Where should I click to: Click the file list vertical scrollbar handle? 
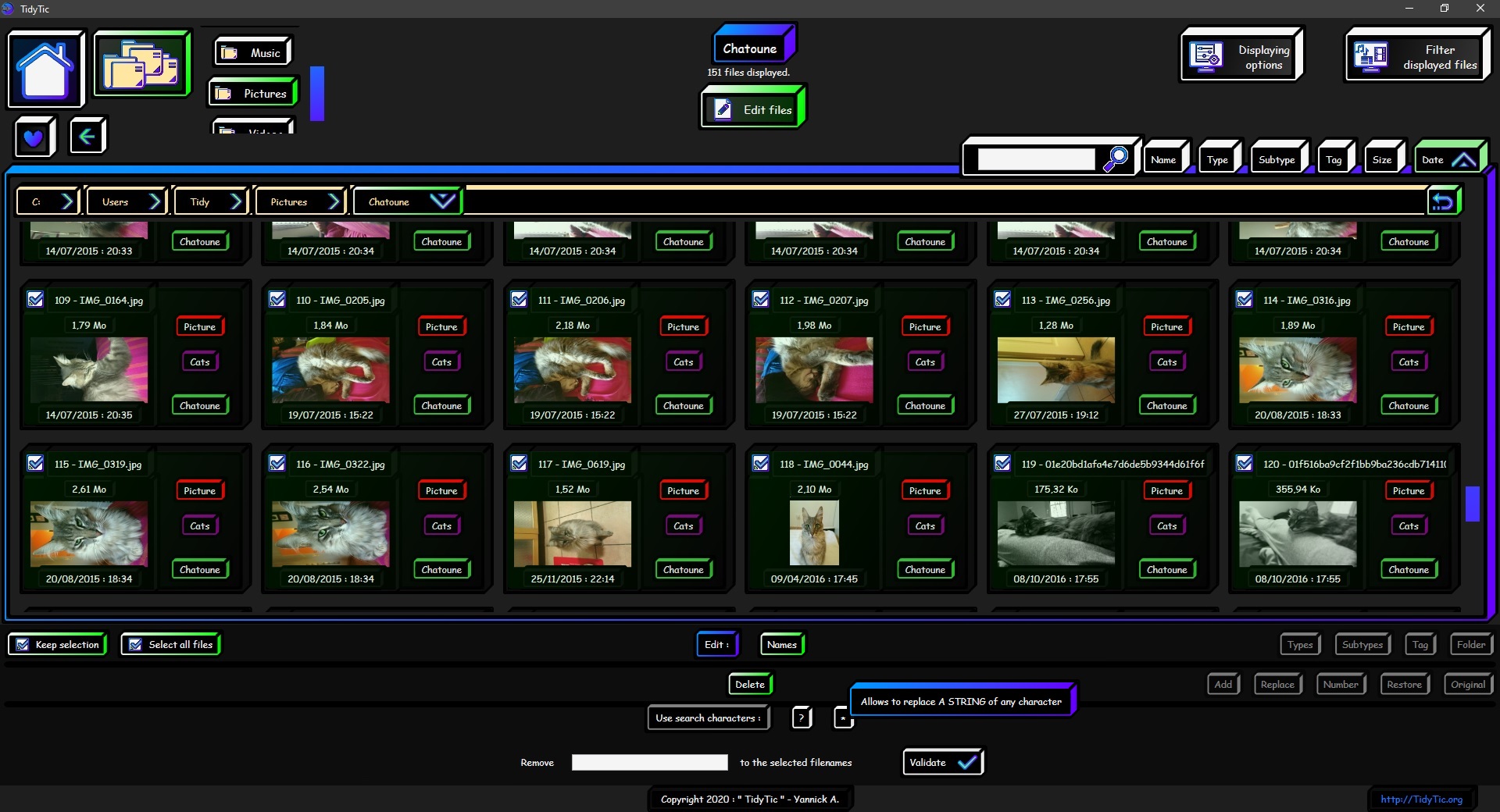(x=1472, y=504)
